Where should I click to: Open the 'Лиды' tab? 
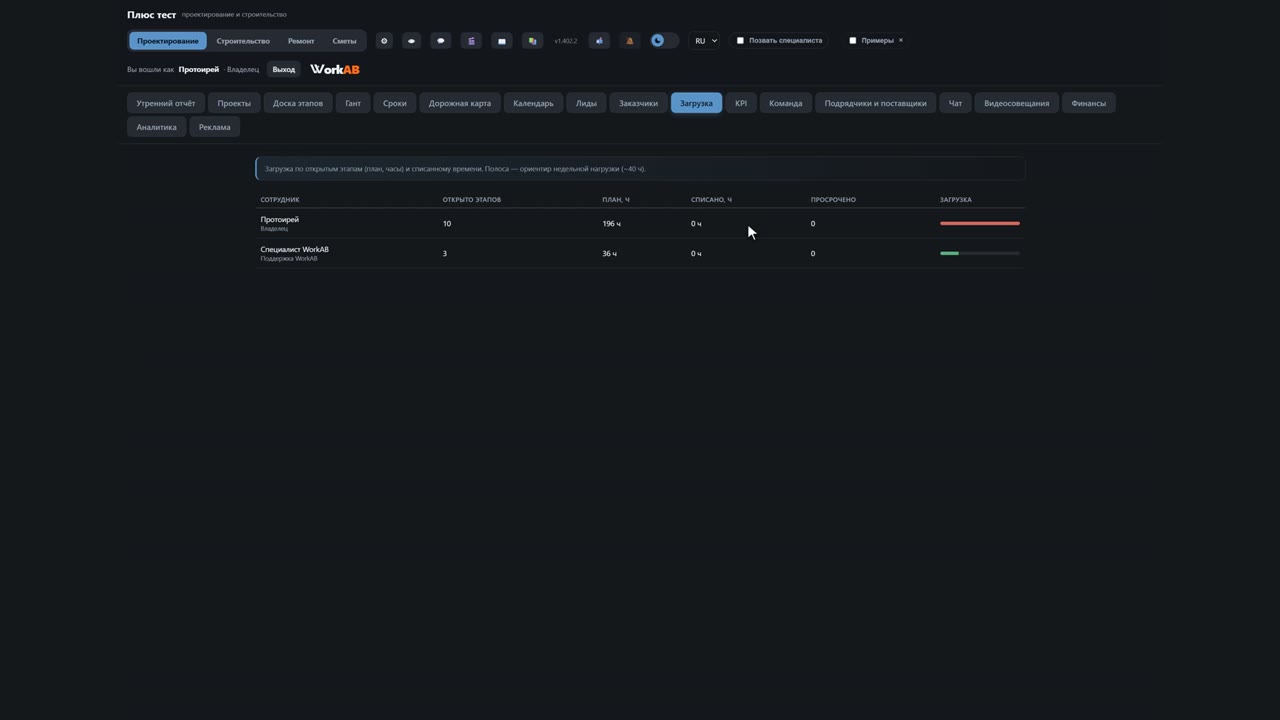586,103
